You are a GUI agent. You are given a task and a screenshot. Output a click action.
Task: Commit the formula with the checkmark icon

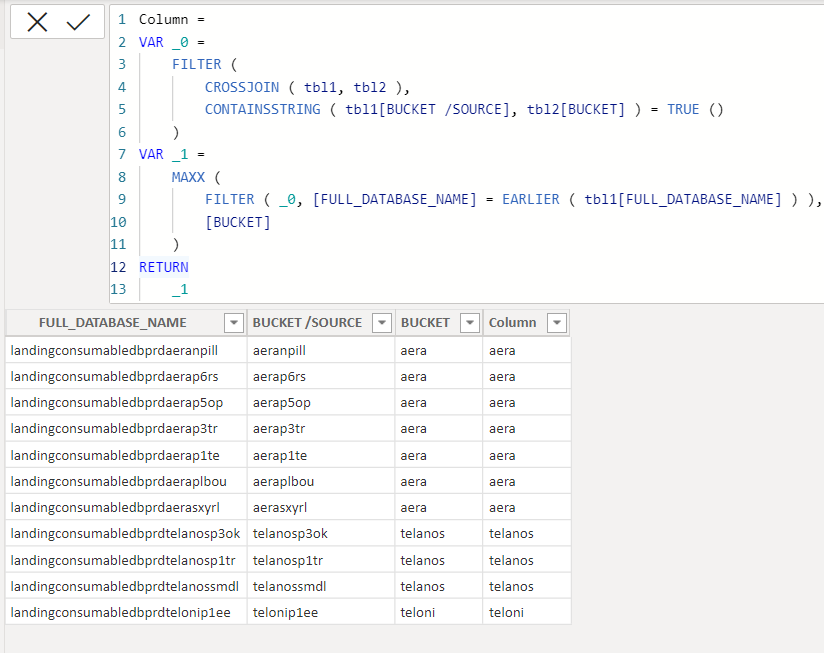click(78, 22)
